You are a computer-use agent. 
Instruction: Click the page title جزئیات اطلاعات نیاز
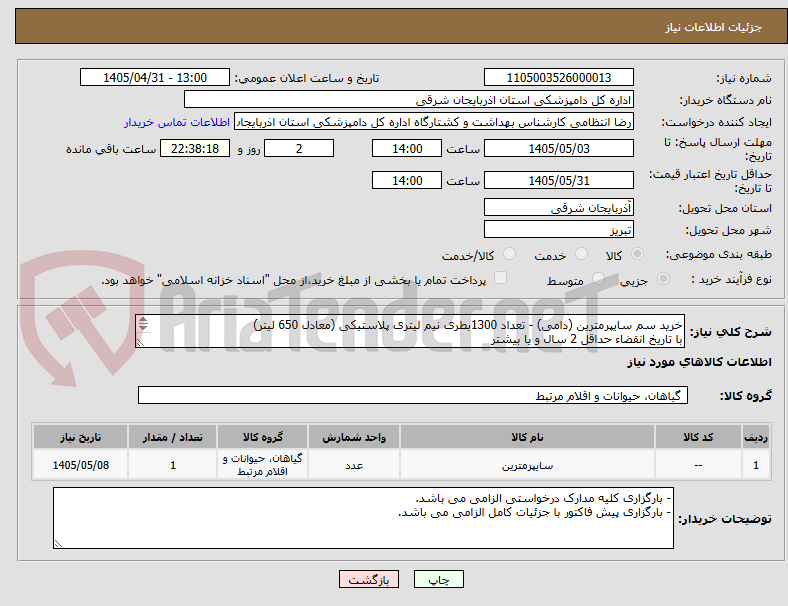point(714,27)
